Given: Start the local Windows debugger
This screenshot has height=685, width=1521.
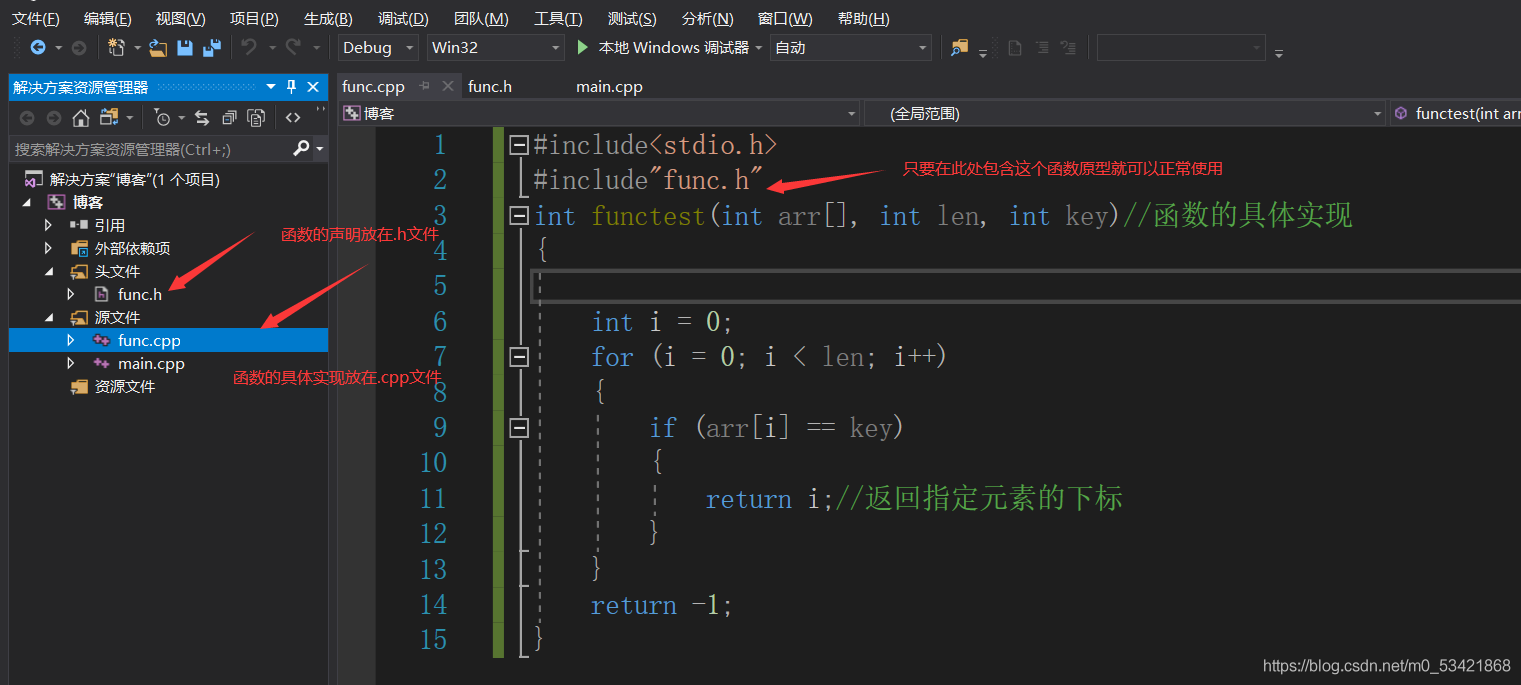Looking at the screenshot, I should [x=663, y=47].
